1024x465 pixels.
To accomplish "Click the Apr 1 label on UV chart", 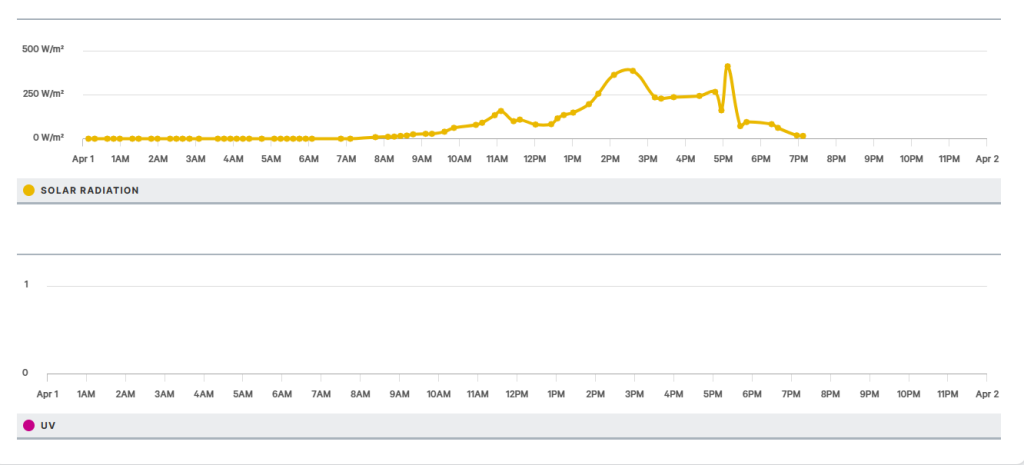I will click(48, 394).
